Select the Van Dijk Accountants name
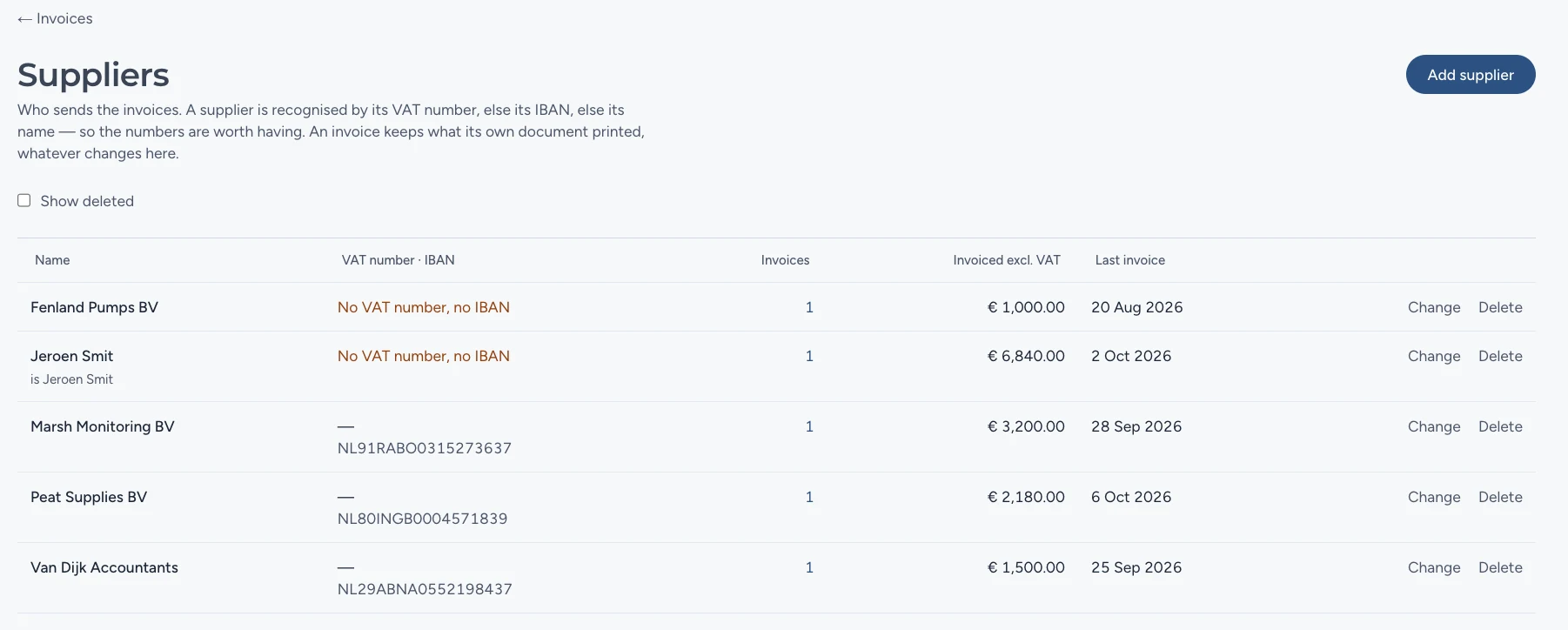The image size is (1568, 630). point(104,567)
